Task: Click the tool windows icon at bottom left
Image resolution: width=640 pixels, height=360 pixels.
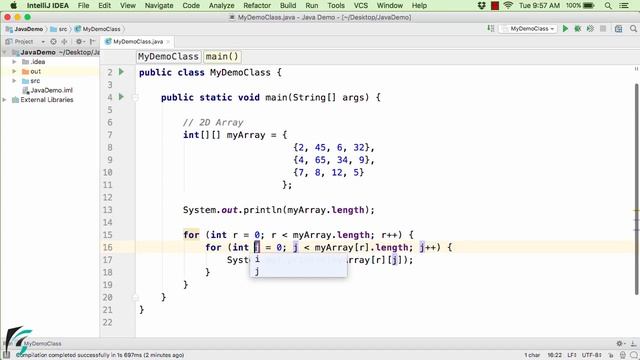Action: point(6,355)
